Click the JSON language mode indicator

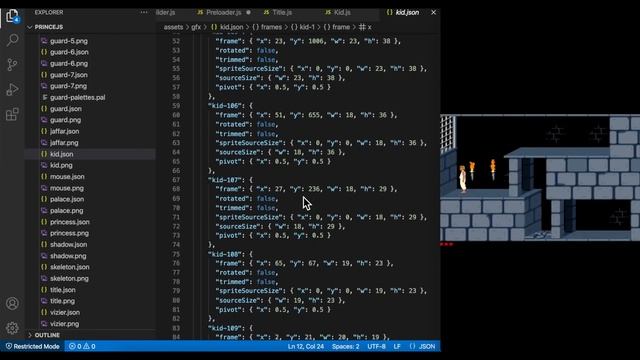pos(422,347)
